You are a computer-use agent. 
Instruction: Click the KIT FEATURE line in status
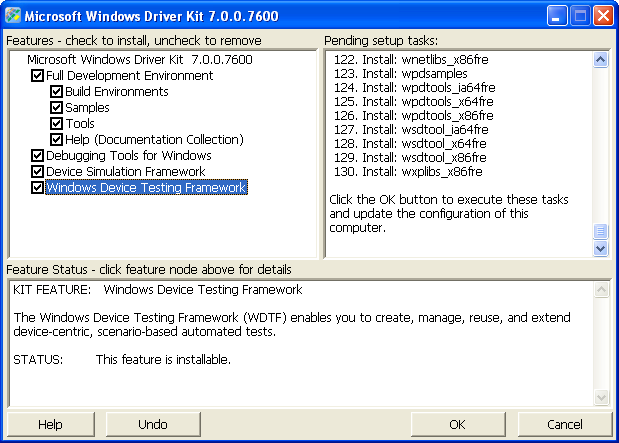pos(158,290)
